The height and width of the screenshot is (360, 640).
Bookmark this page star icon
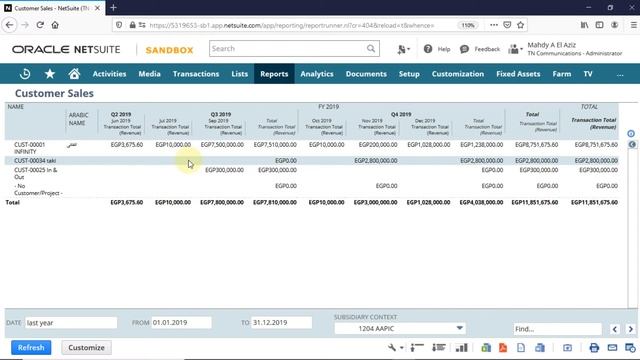(520, 25)
